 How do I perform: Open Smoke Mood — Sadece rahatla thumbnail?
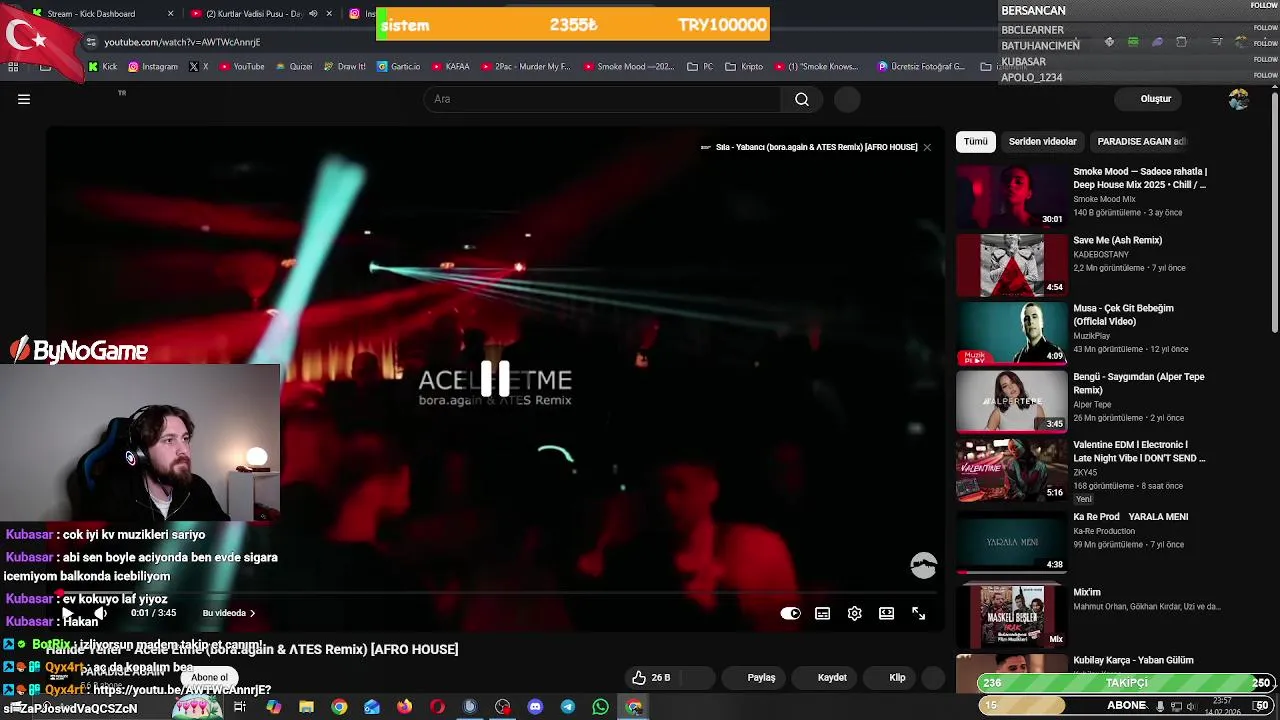tap(1012, 197)
